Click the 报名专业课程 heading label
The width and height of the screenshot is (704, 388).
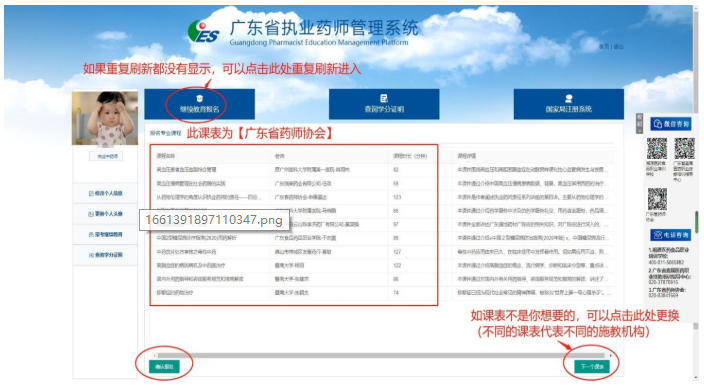click(166, 133)
